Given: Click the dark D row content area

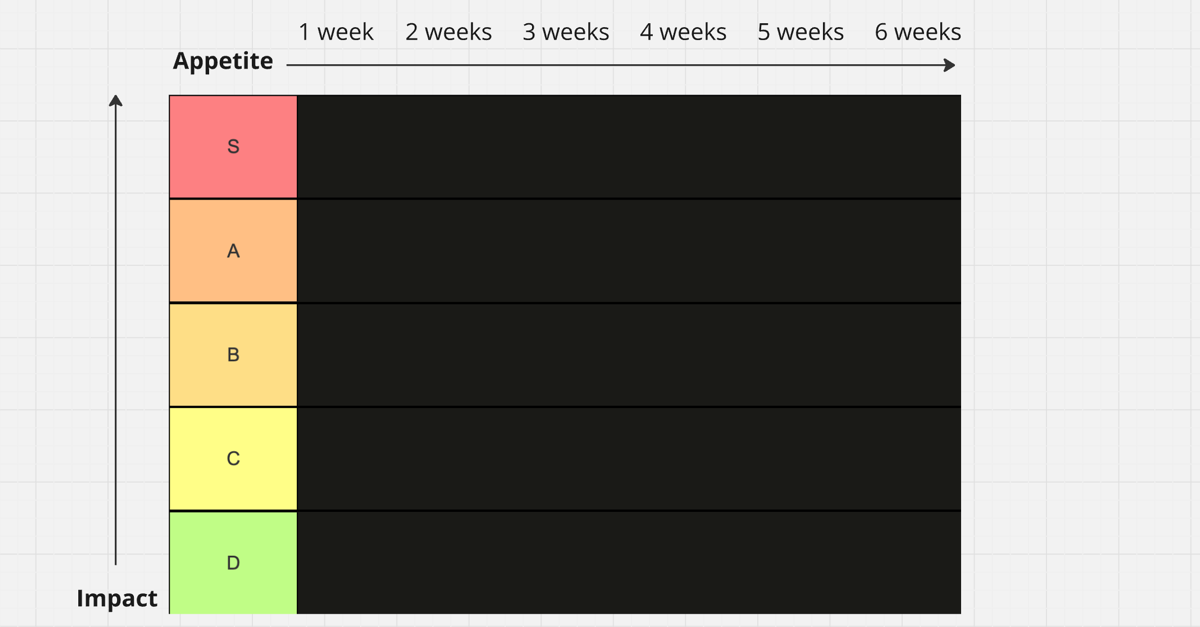Looking at the screenshot, I should [x=629, y=563].
